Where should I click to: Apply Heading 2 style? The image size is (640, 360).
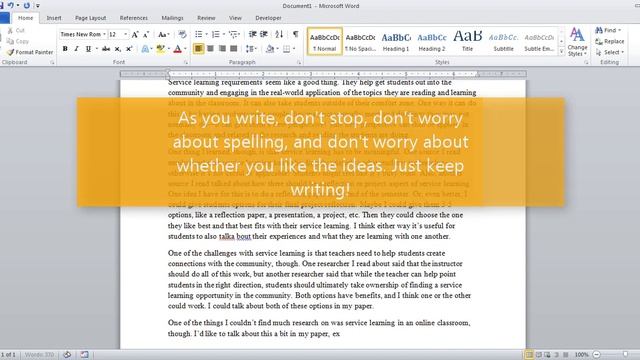click(432, 41)
